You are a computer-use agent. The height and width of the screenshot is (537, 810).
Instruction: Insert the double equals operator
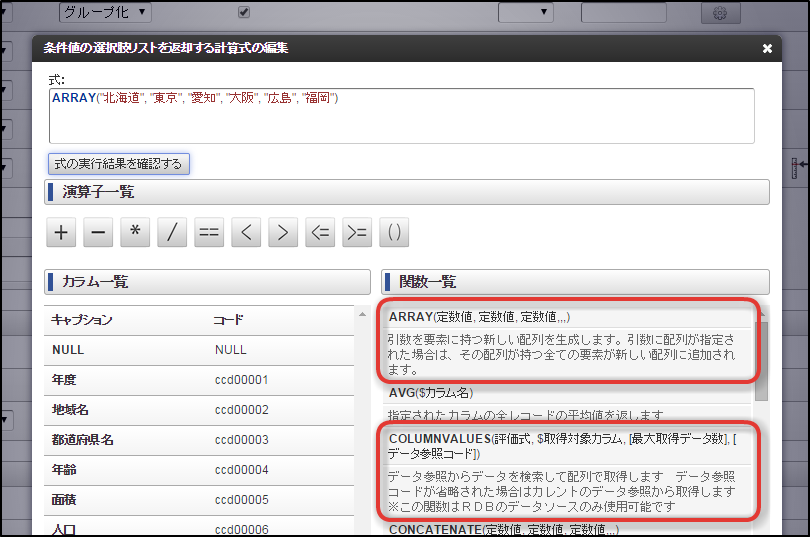pos(209,232)
